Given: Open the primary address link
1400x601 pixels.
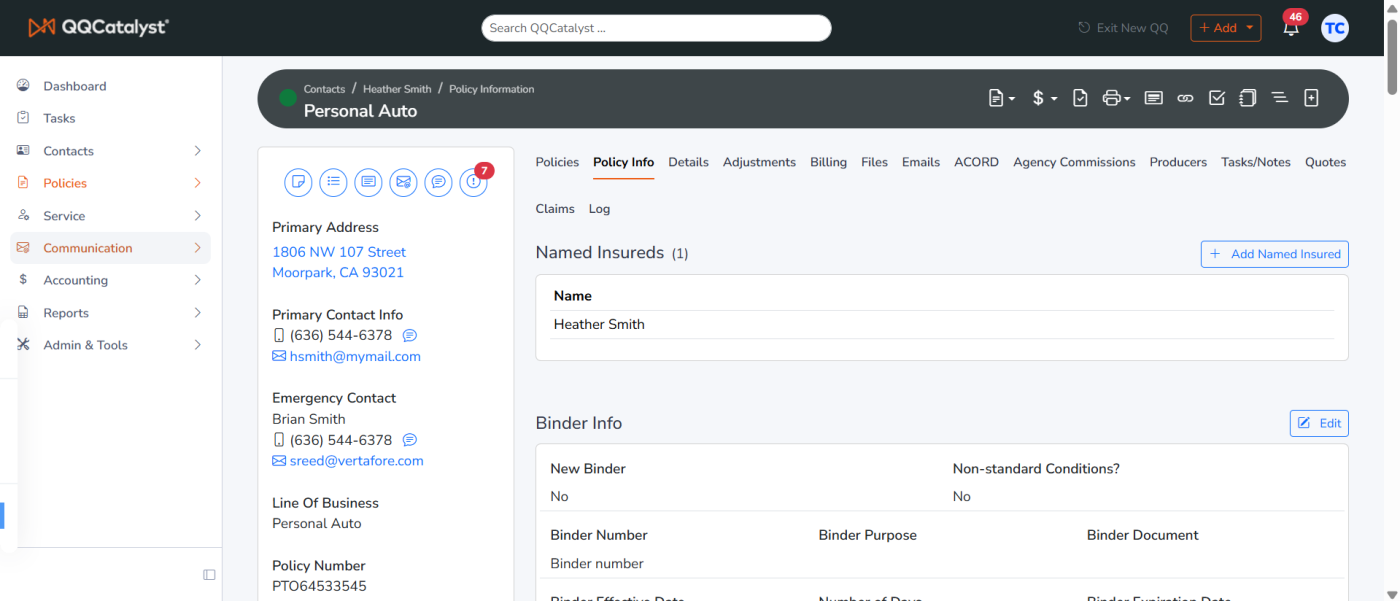Looking at the screenshot, I should tap(339, 262).
